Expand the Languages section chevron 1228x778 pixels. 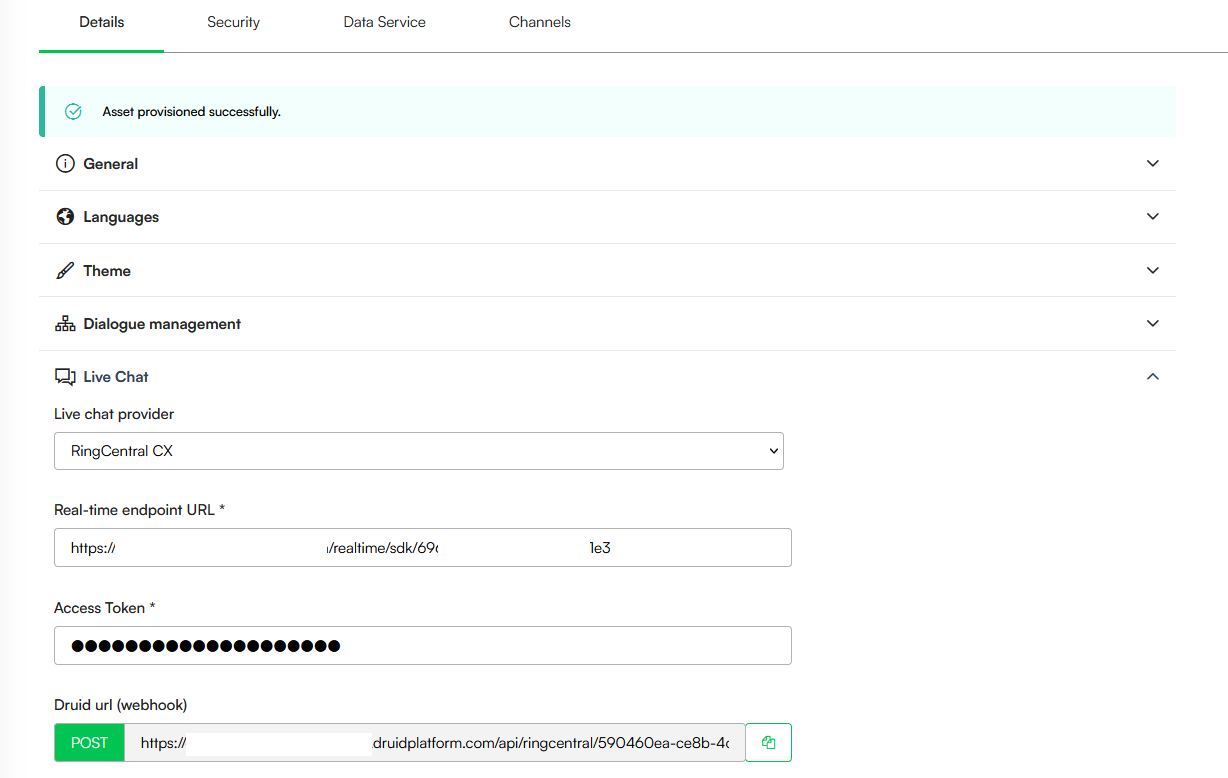tap(1152, 217)
